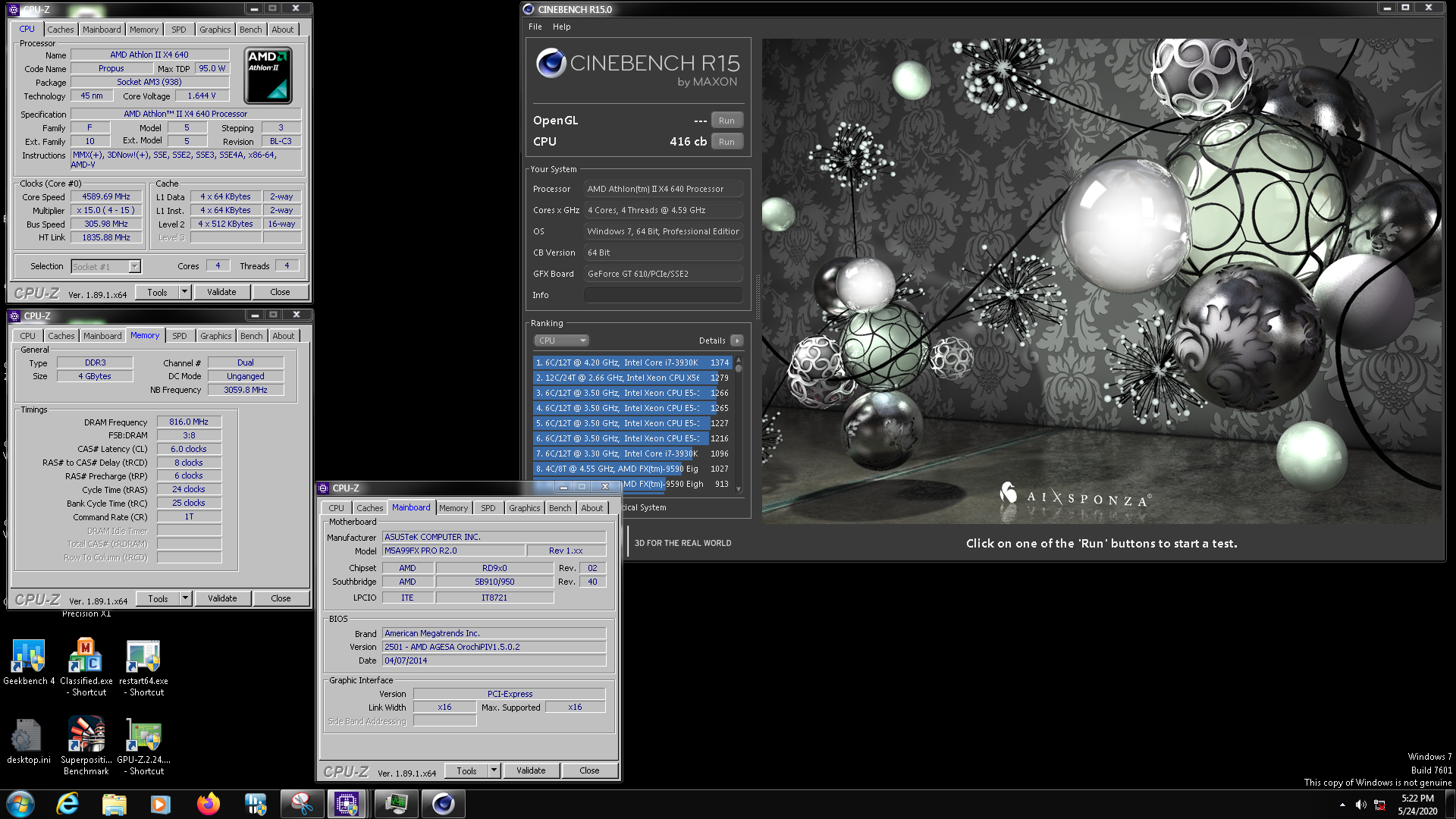The width and height of the screenshot is (1456, 819).
Task: Click Core Speed value 4589.69 MHz
Action: click(106, 196)
